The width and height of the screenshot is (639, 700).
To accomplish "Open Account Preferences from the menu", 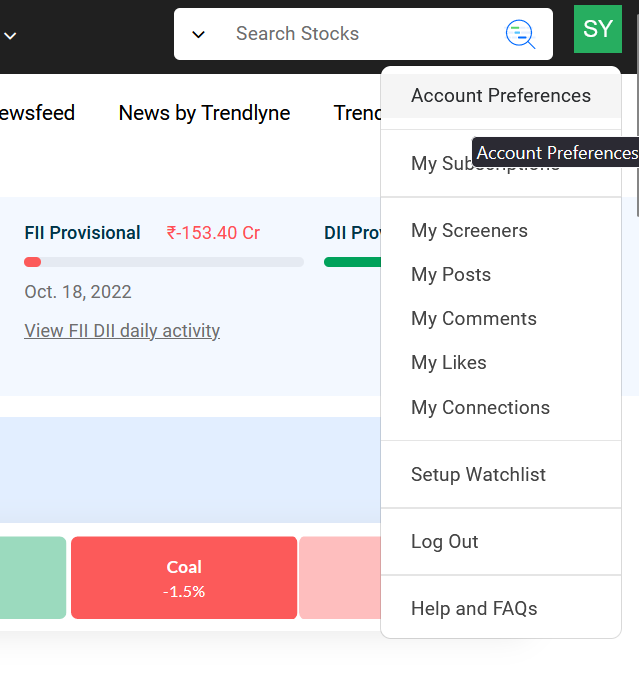I will tap(501, 96).
